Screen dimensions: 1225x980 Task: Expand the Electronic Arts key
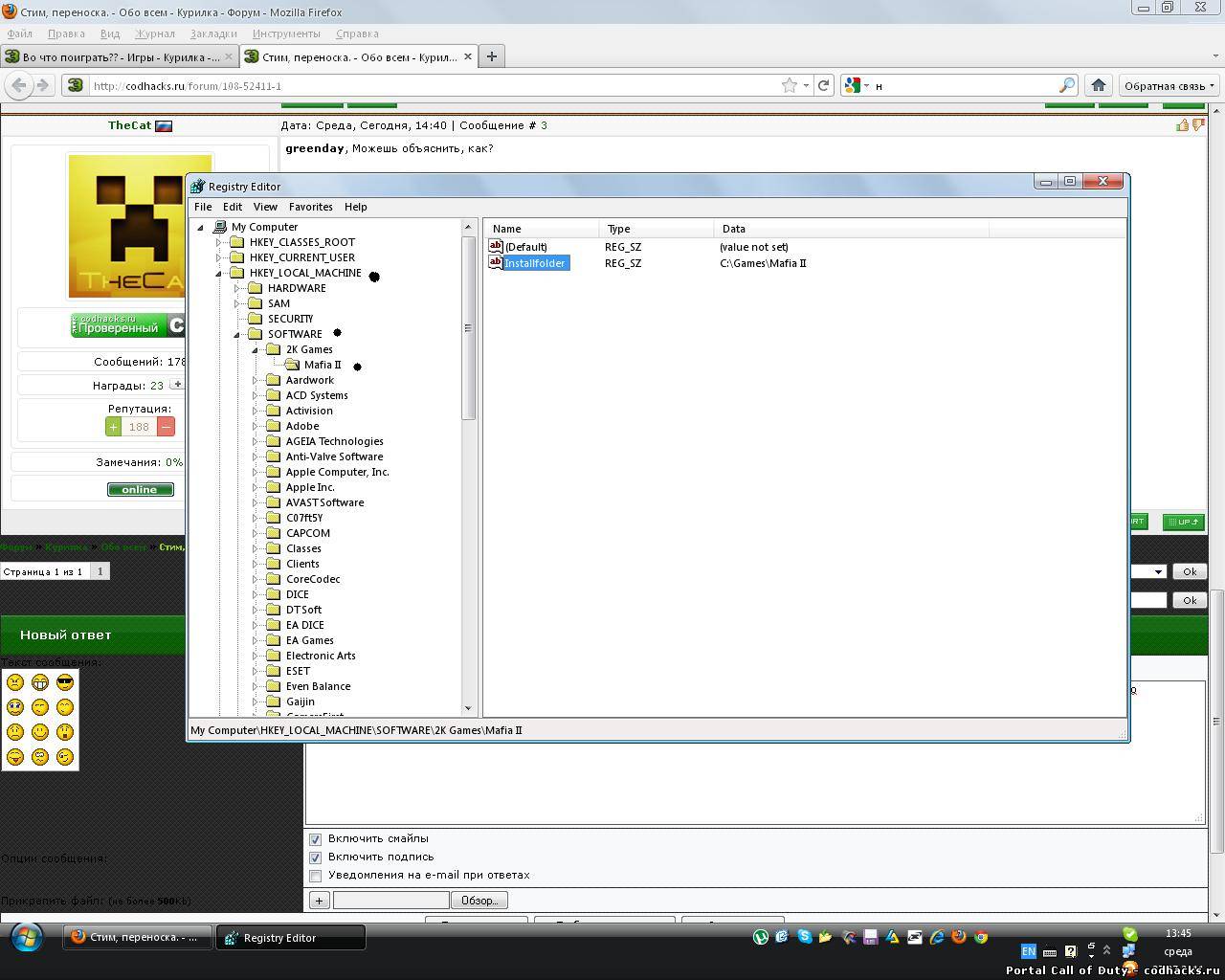tap(256, 656)
